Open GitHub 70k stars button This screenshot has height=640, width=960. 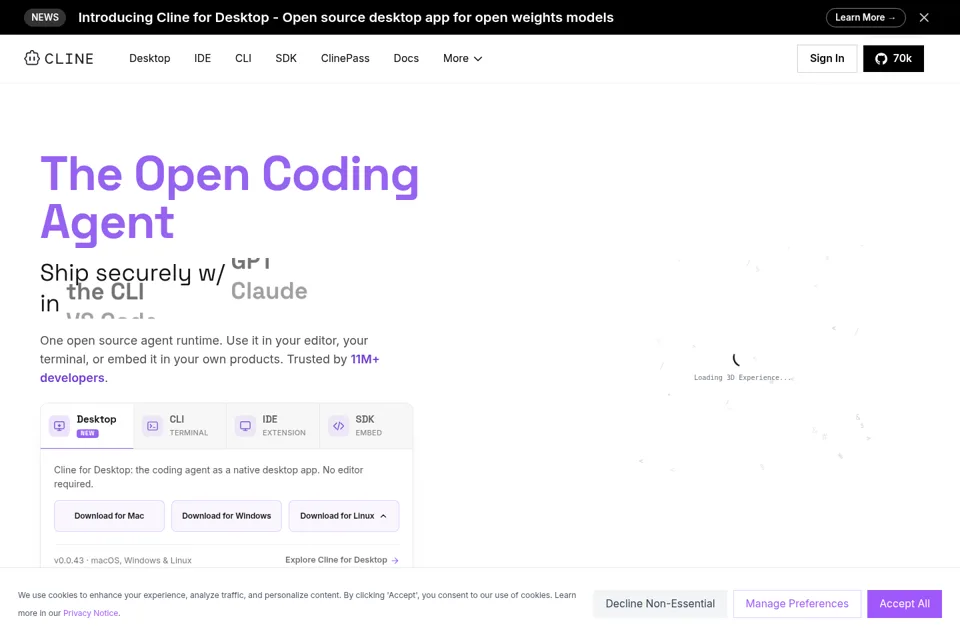tap(893, 58)
